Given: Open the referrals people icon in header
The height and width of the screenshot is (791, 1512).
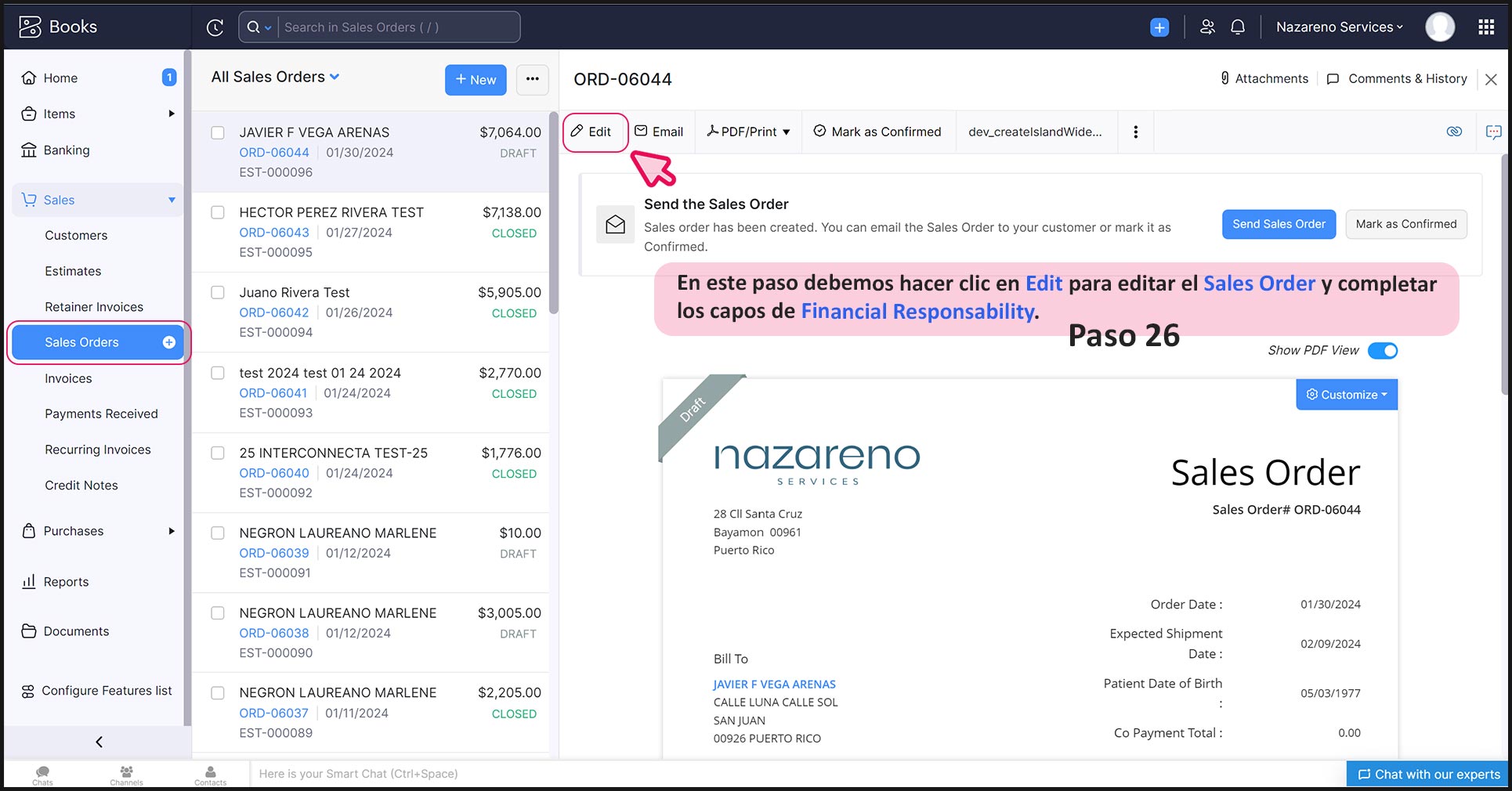Looking at the screenshot, I should click(1207, 27).
